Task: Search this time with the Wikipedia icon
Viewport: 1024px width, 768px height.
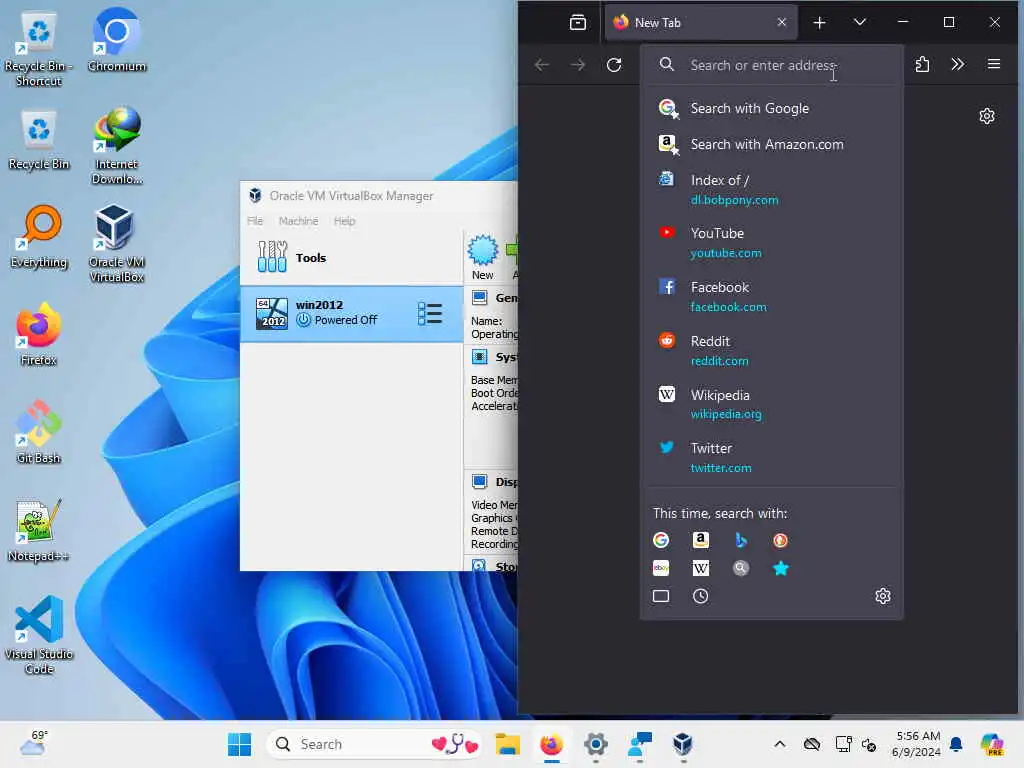Action: tap(701, 568)
